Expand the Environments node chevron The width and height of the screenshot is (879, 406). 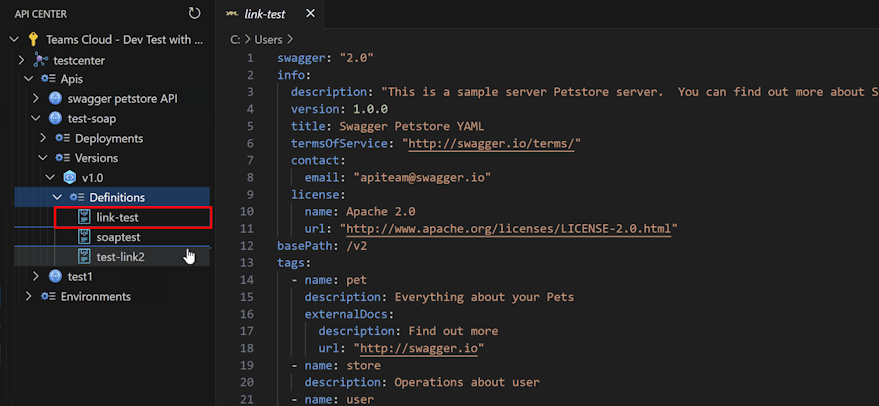(29, 296)
